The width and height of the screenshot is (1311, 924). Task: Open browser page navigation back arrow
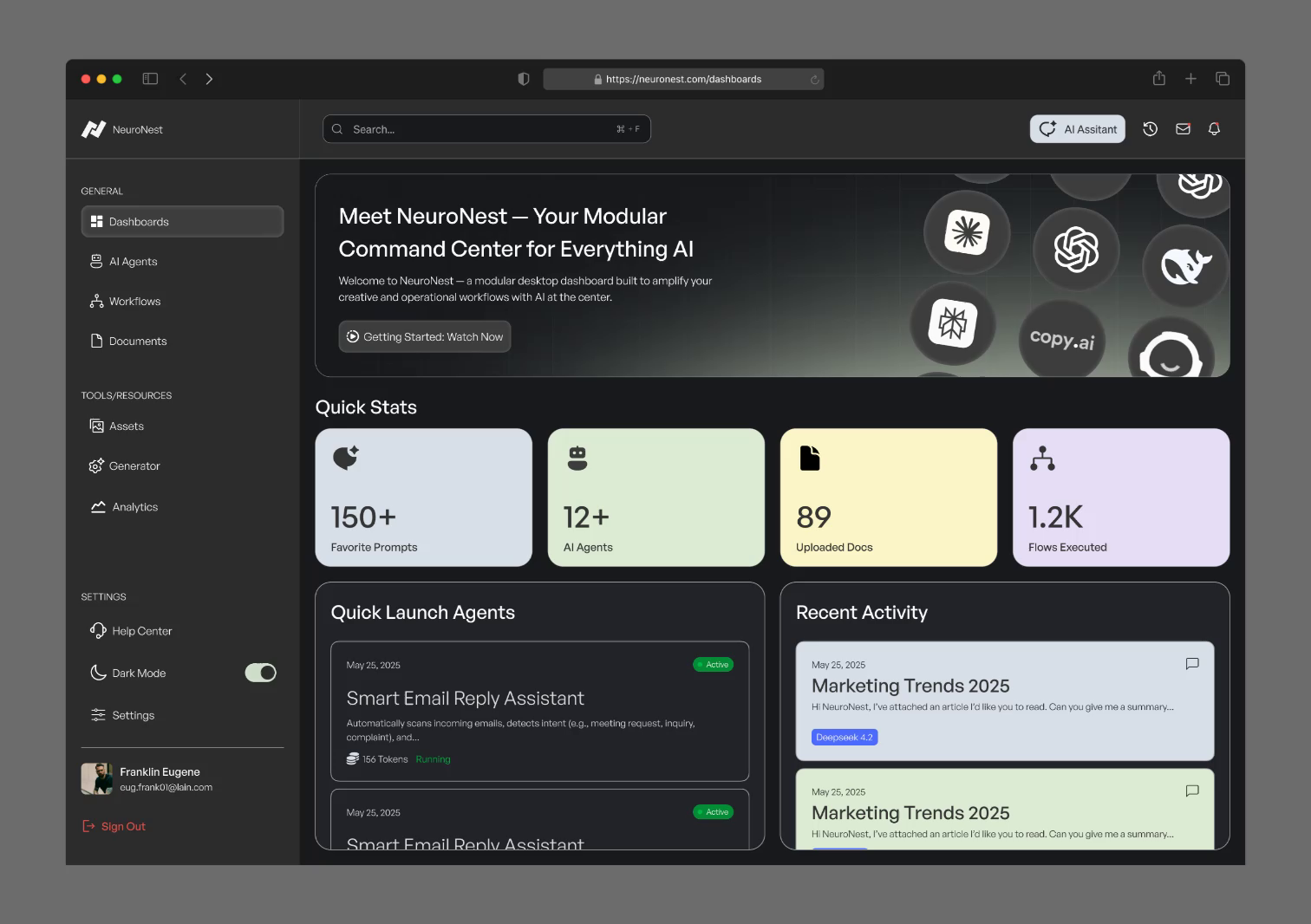point(183,78)
